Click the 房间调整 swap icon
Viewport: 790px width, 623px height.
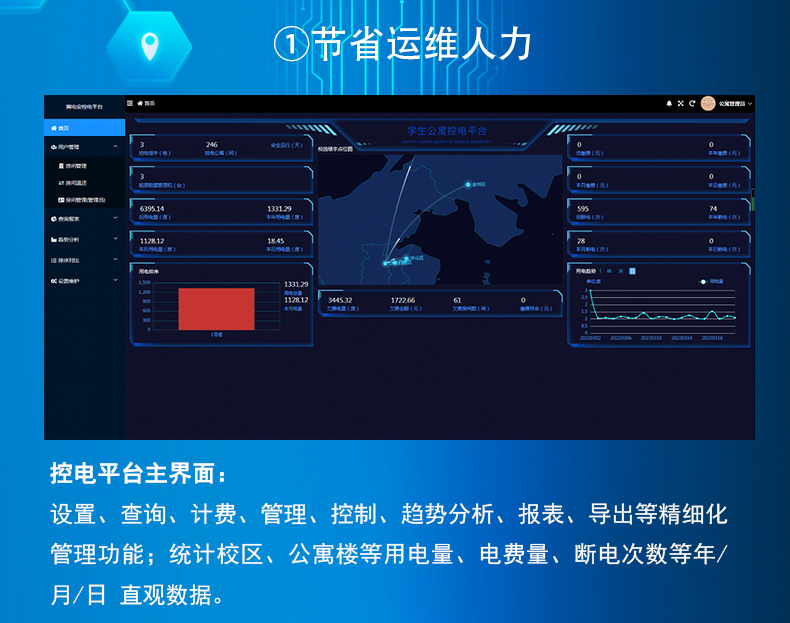pos(61,183)
